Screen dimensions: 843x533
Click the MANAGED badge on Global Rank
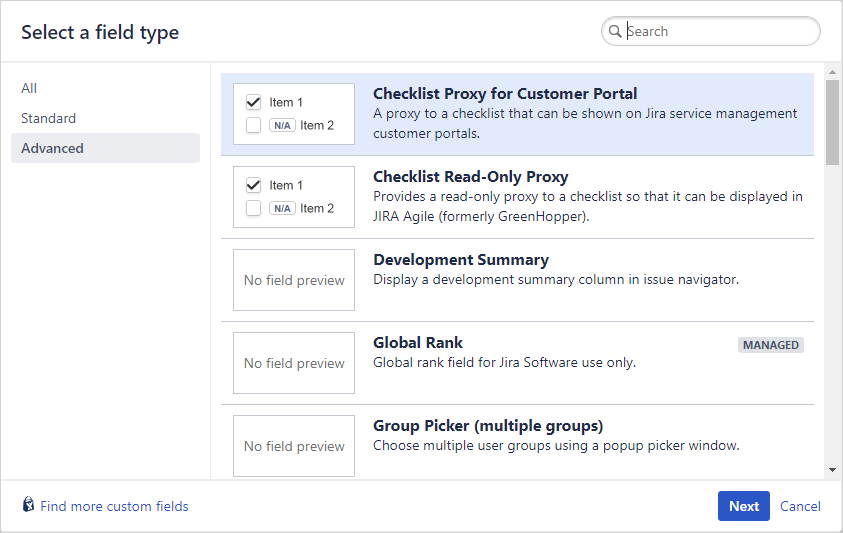(771, 345)
